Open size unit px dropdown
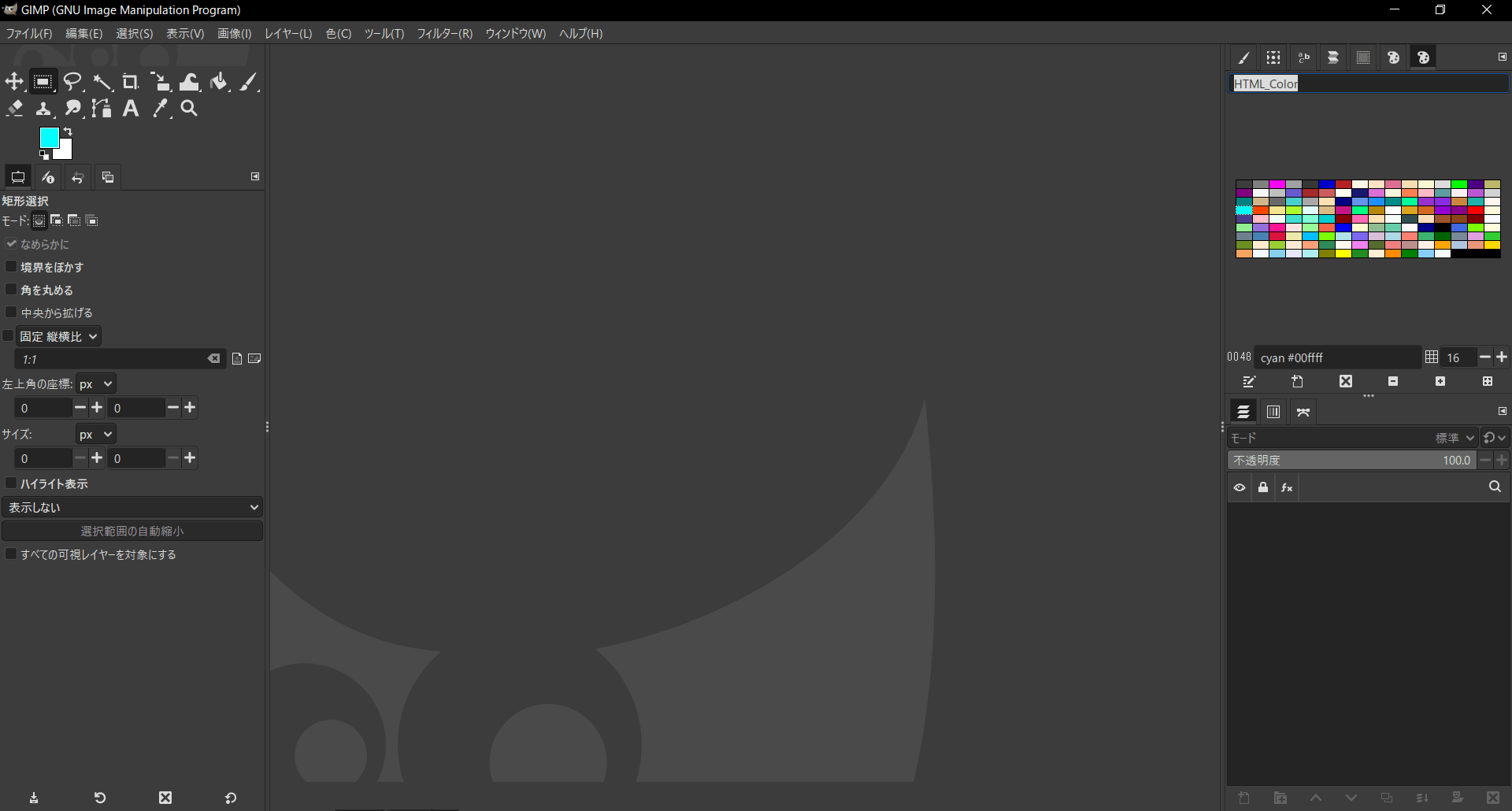Viewport: 1512px width, 811px height. [96, 434]
